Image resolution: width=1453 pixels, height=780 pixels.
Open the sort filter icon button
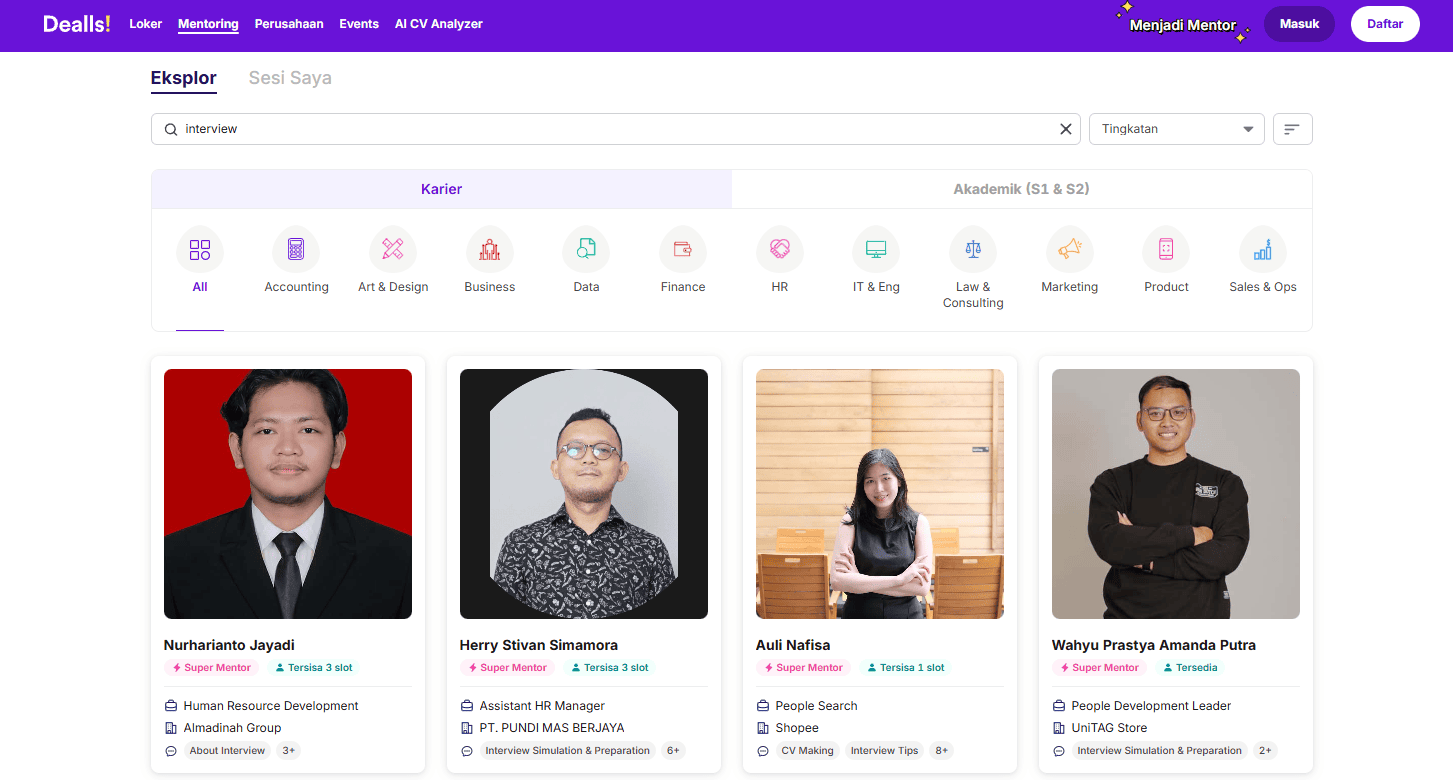coord(1292,129)
